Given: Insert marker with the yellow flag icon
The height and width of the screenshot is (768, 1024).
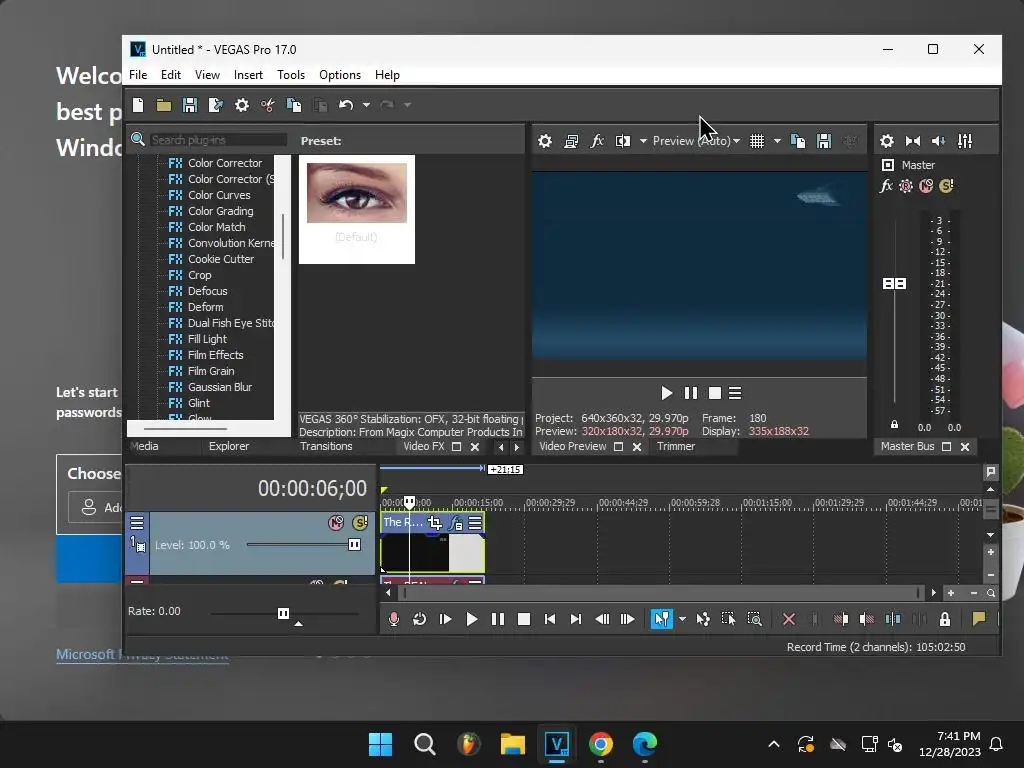Looking at the screenshot, I should pyautogui.click(x=979, y=619).
